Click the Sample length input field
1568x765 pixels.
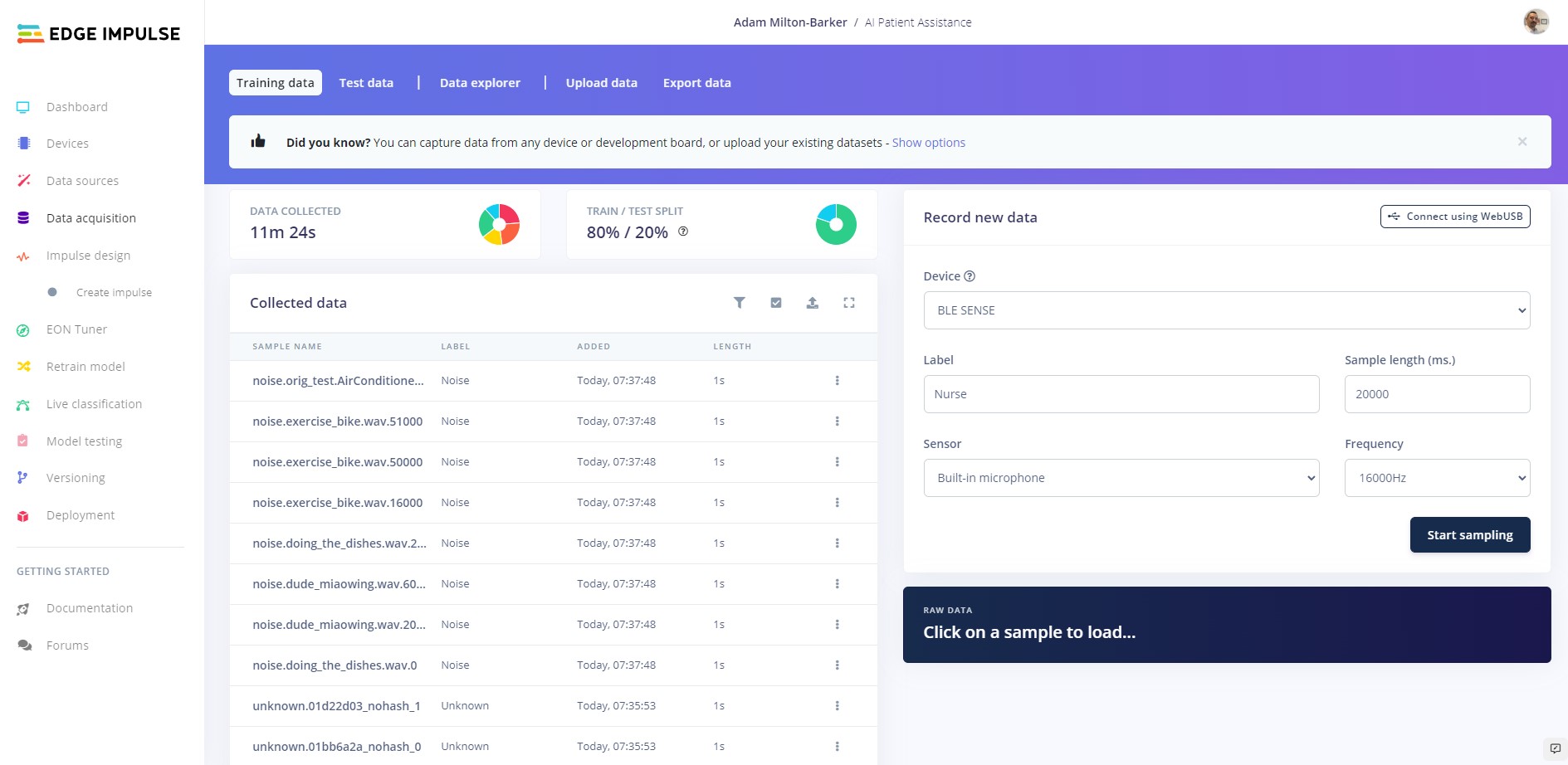click(1438, 394)
